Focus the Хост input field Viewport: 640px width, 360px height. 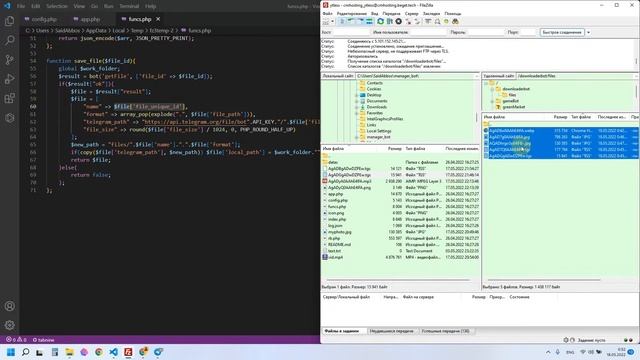pos(350,32)
